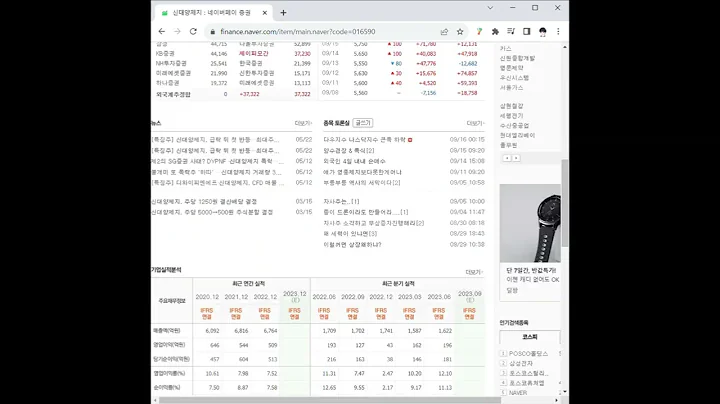Viewport: 720px width, 404px height.
Task: Share this page using the share icon
Action: 444,32
